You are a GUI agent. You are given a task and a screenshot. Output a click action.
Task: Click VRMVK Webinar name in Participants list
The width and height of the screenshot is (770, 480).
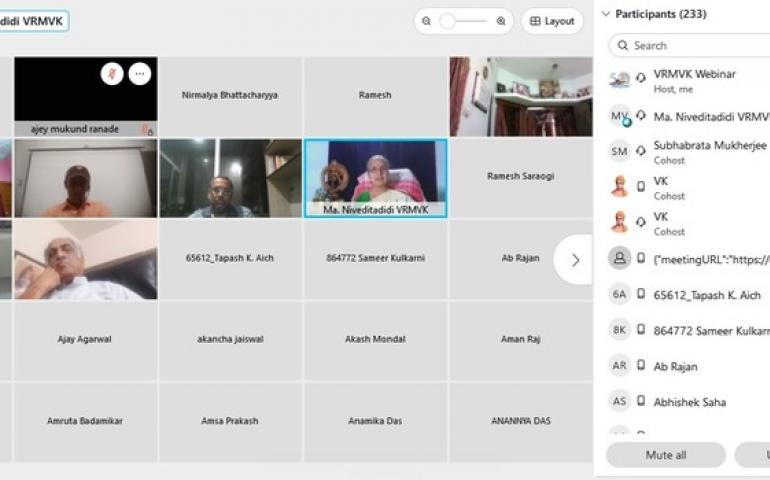tap(694, 74)
